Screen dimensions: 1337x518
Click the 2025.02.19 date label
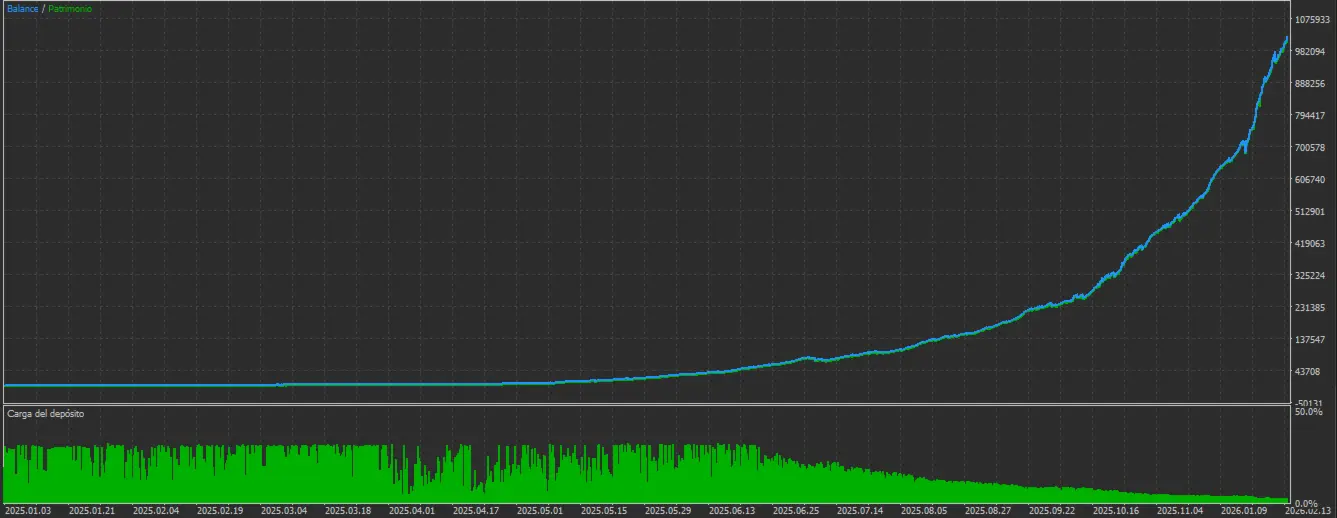(x=222, y=510)
